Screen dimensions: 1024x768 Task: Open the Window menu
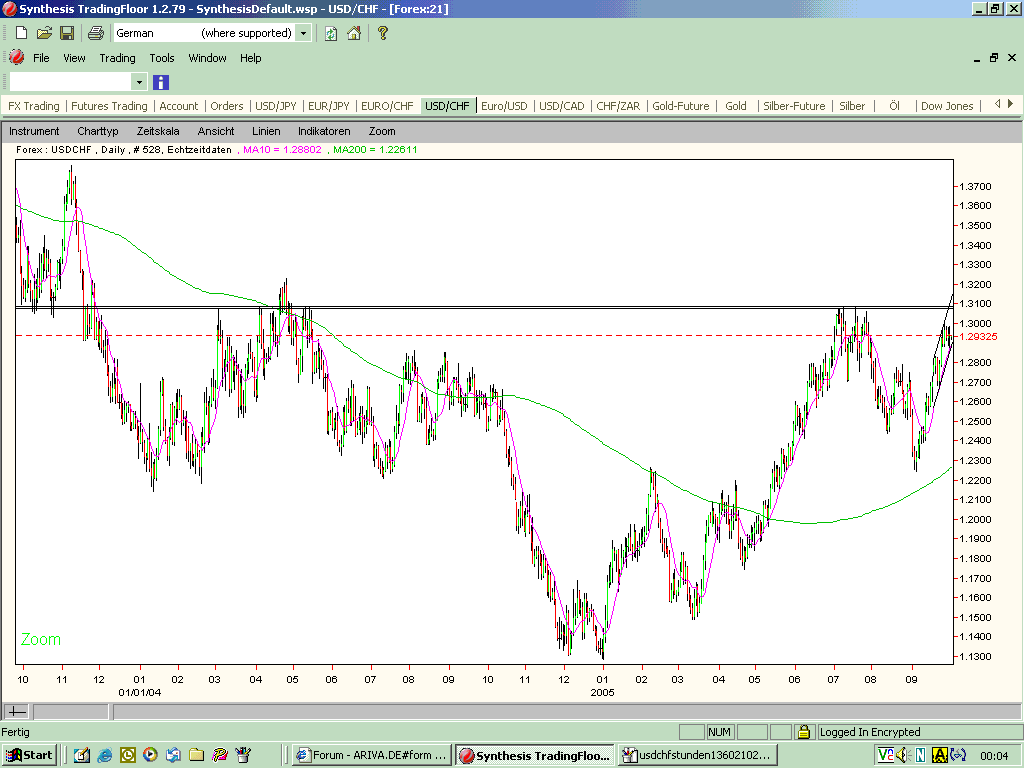208,57
